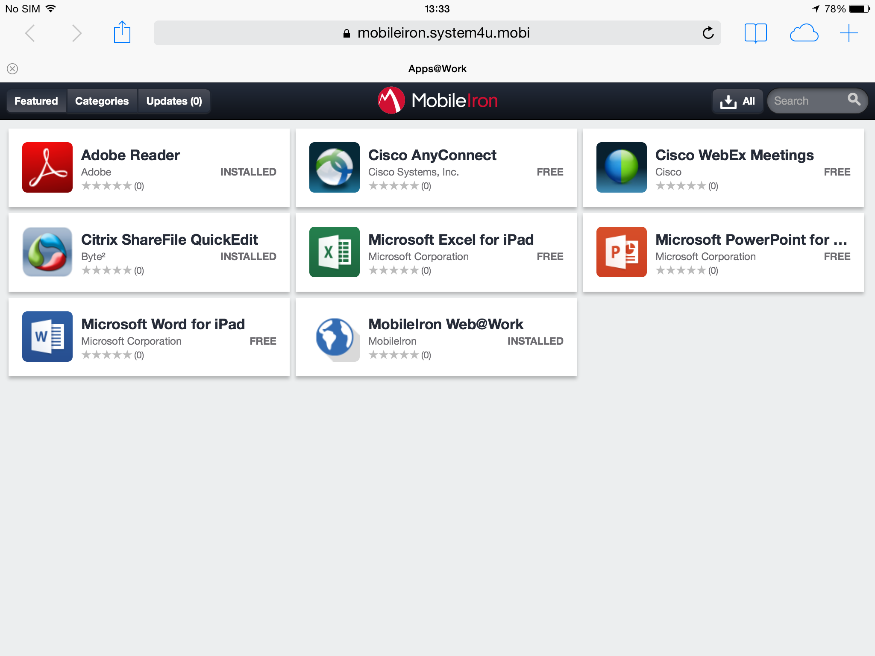Viewport: 875px width, 656px height.
Task: Open the Cisco AnyConnect title link
Action: 432,155
